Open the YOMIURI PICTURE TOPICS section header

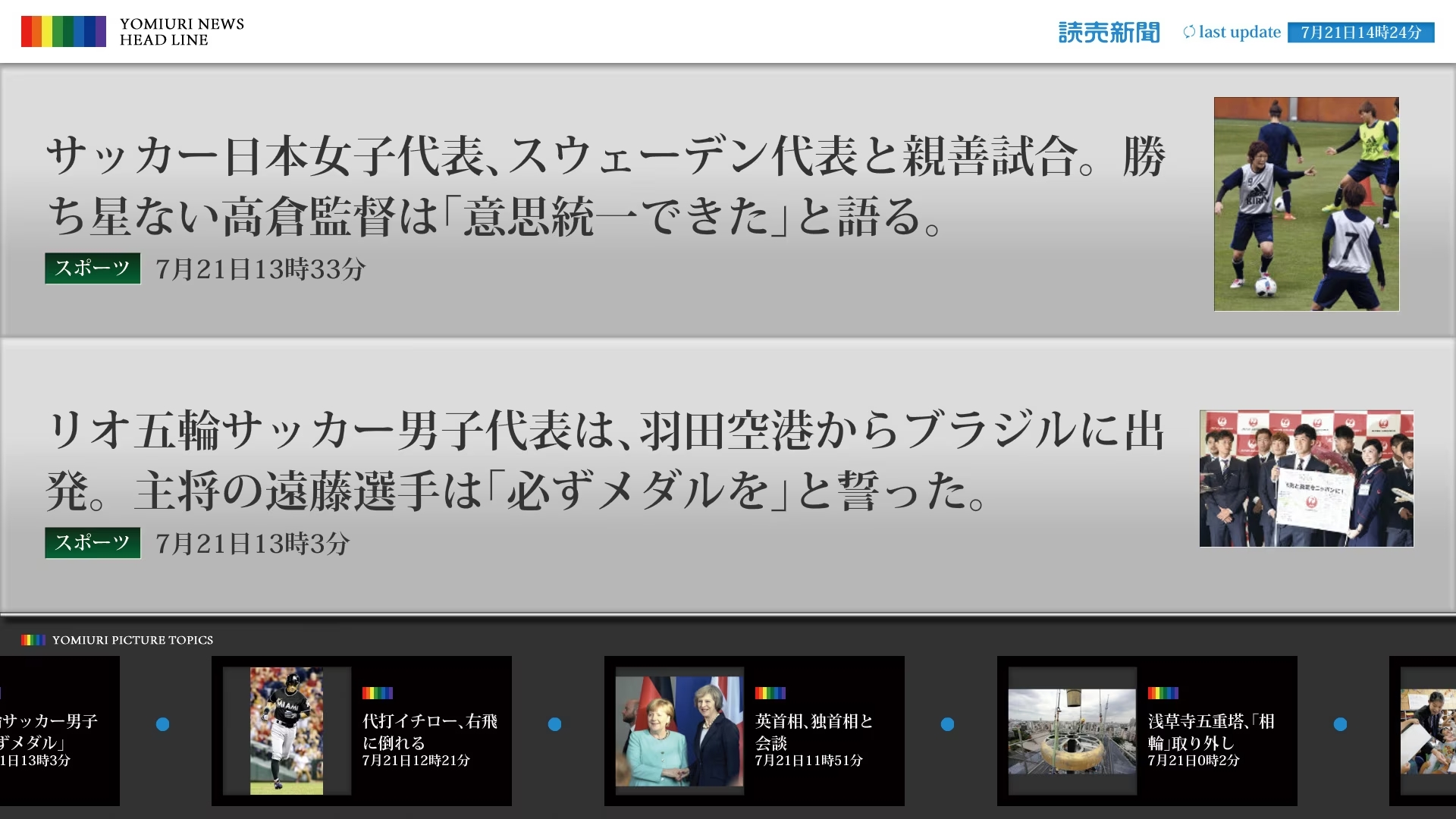click(133, 639)
